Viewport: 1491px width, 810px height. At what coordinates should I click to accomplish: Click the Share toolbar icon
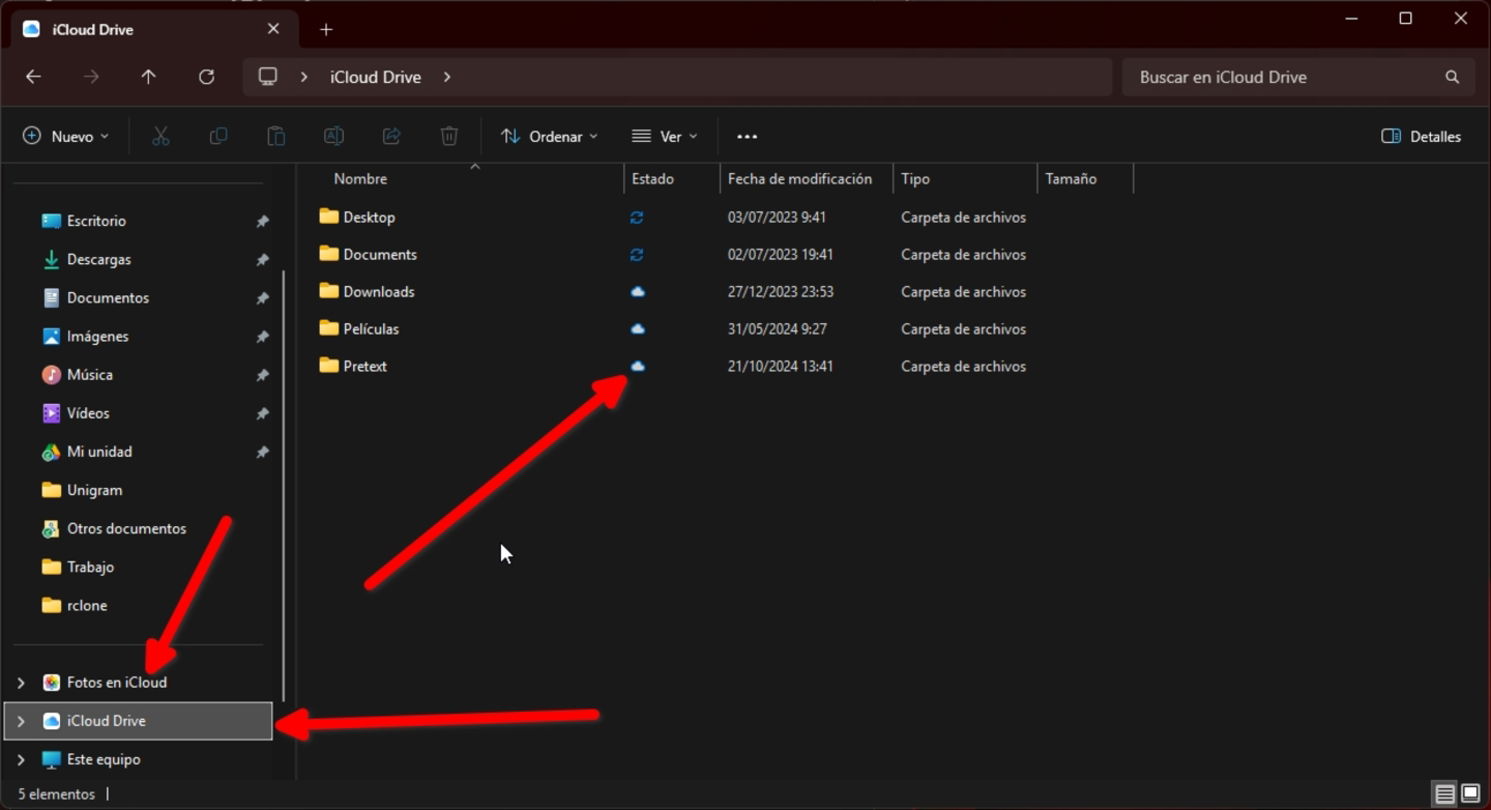[x=392, y=136]
